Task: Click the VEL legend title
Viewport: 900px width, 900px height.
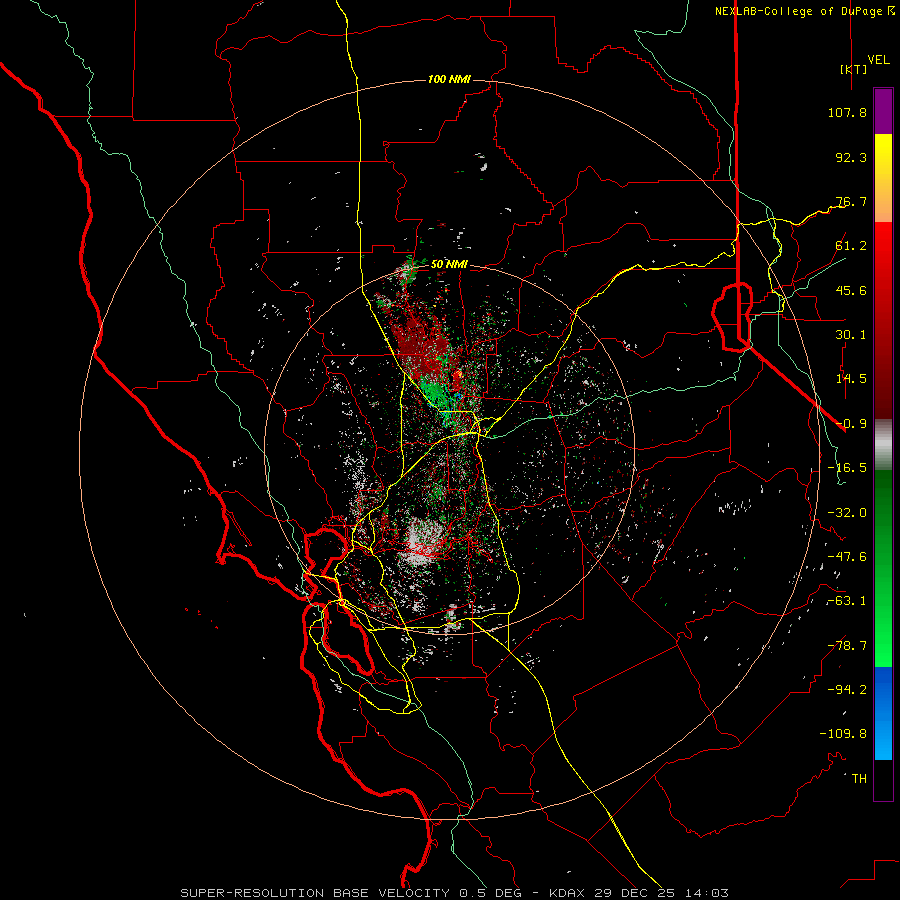Action: [879, 60]
